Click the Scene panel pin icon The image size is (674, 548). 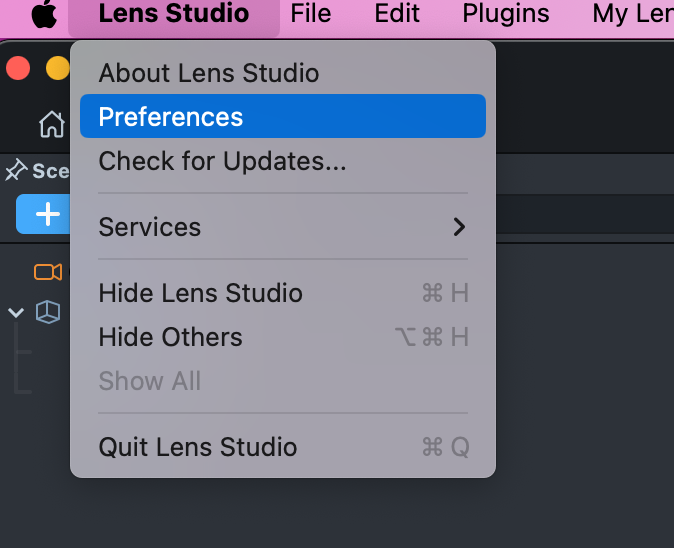coord(15,171)
